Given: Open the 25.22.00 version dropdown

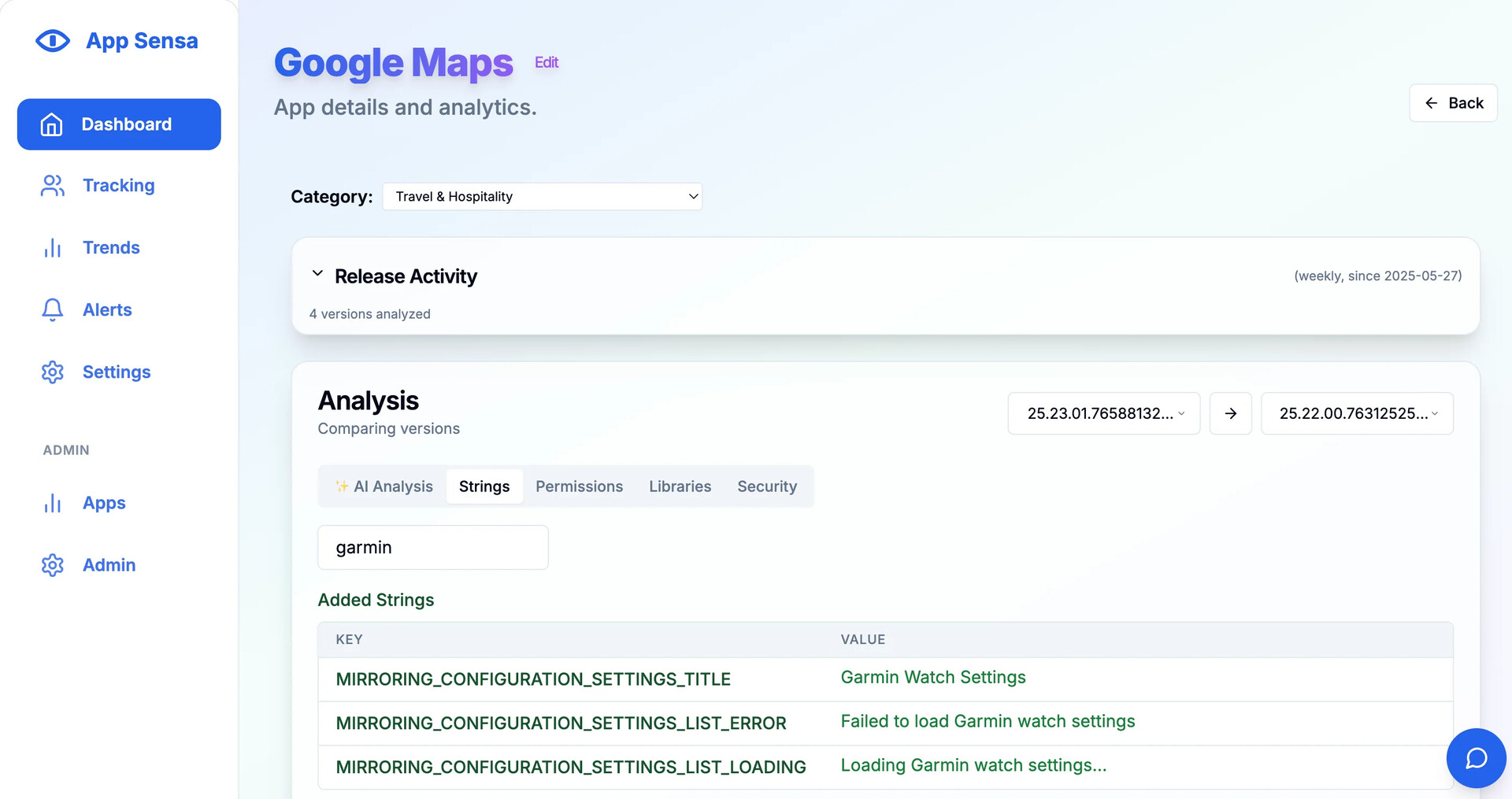Looking at the screenshot, I should click(1356, 413).
